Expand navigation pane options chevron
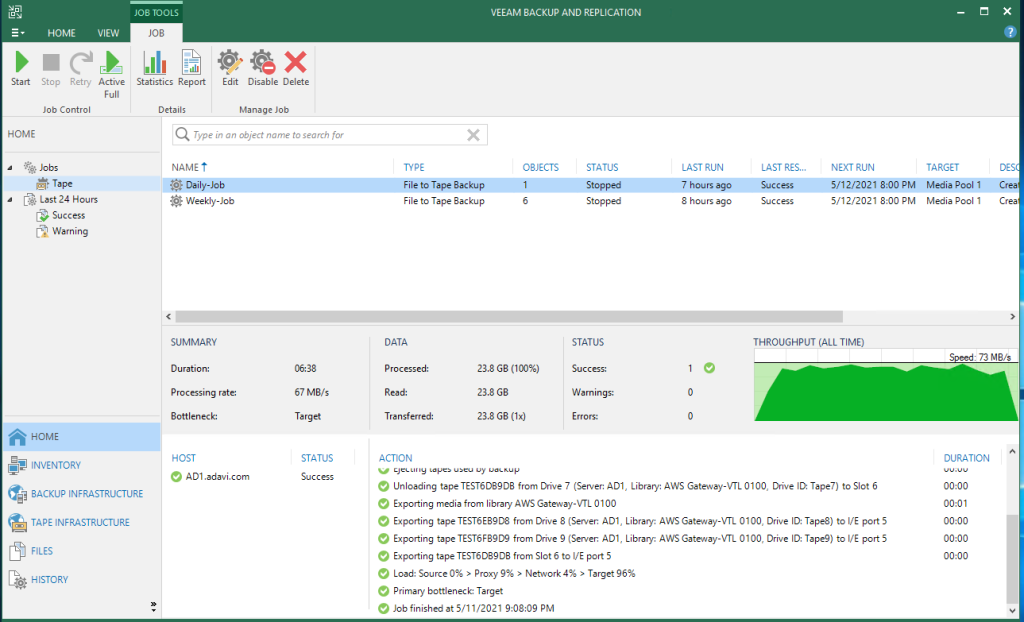The height and width of the screenshot is (622, 1024). click(153, 606)
